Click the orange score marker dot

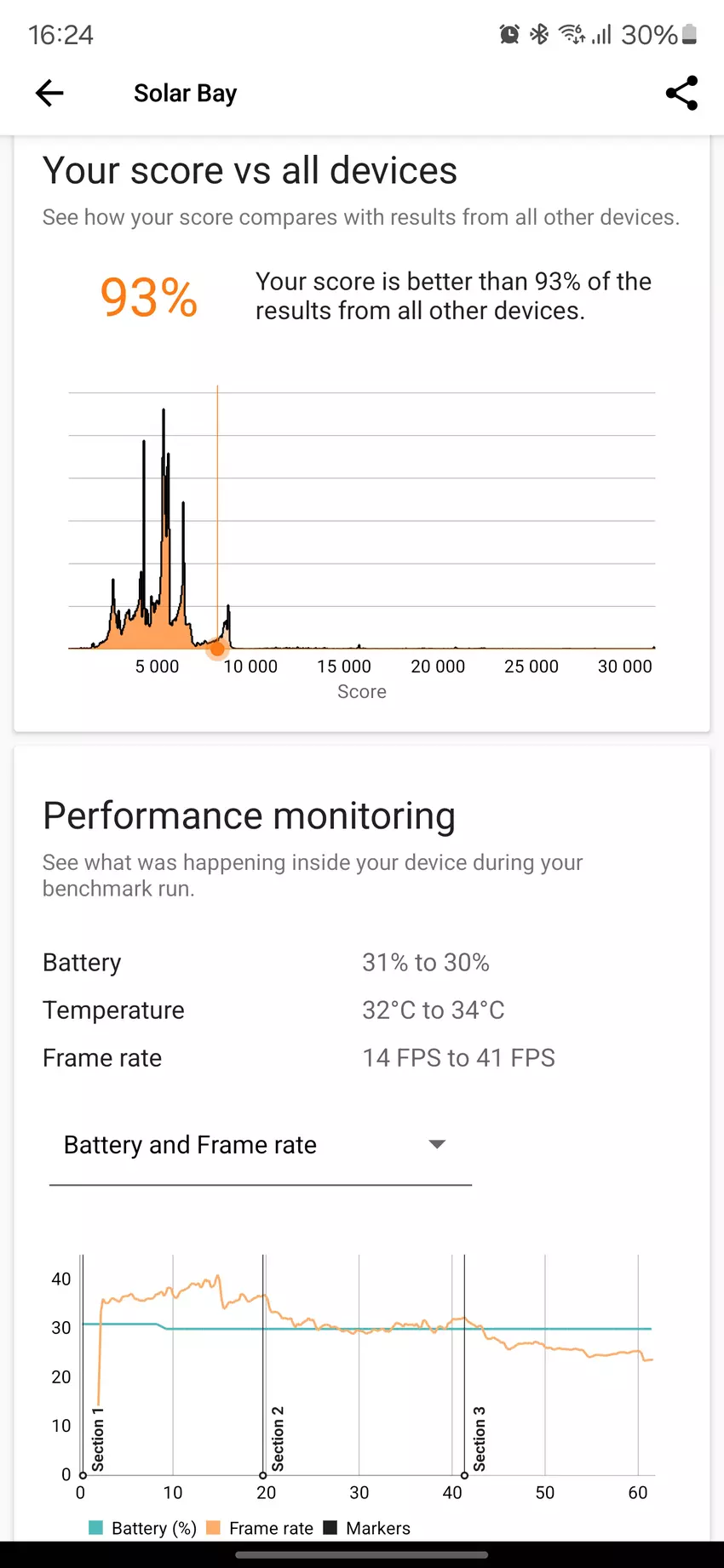(x=217, y=650)
